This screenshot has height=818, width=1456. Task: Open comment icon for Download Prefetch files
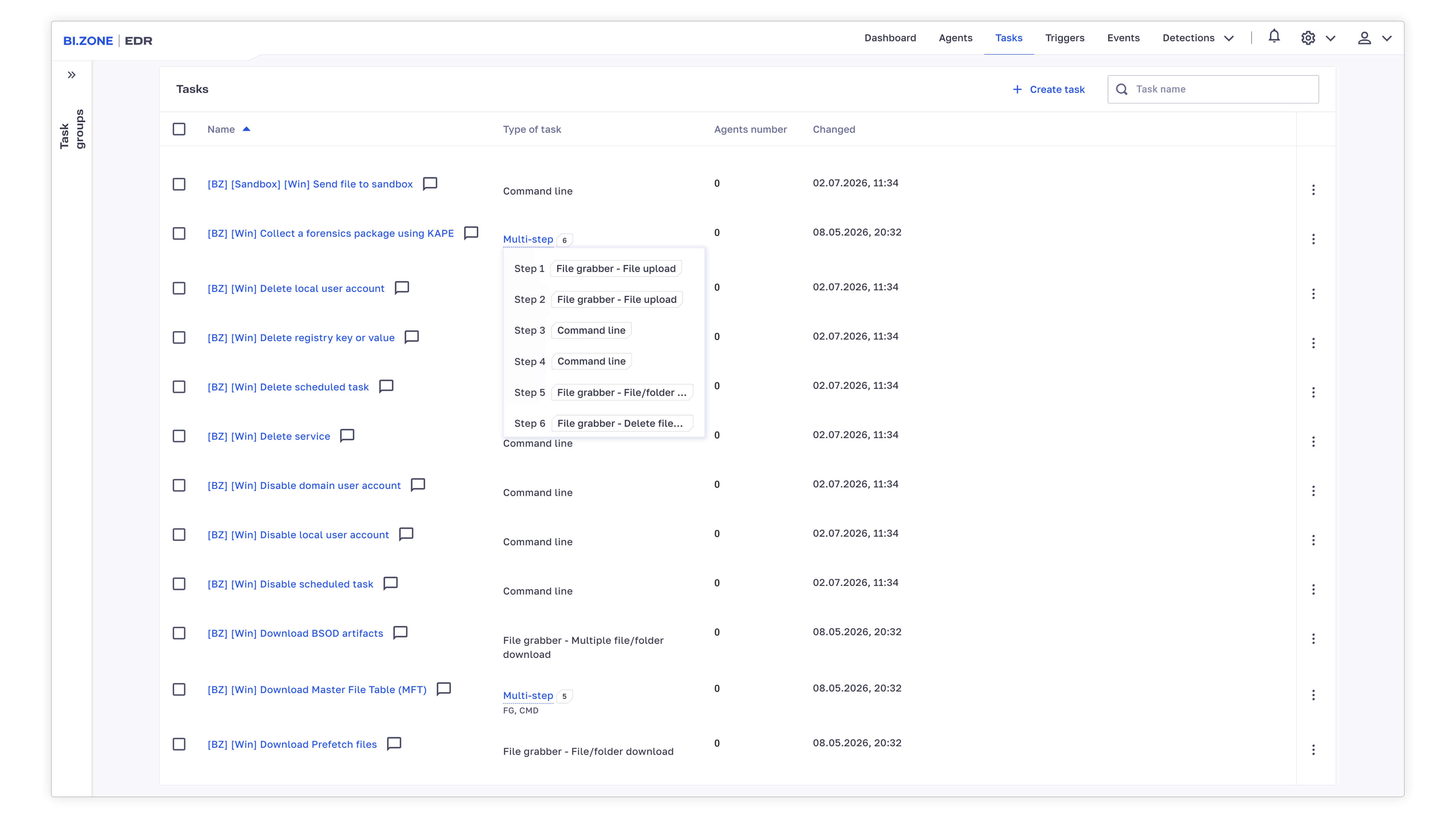tap(394, 743)
